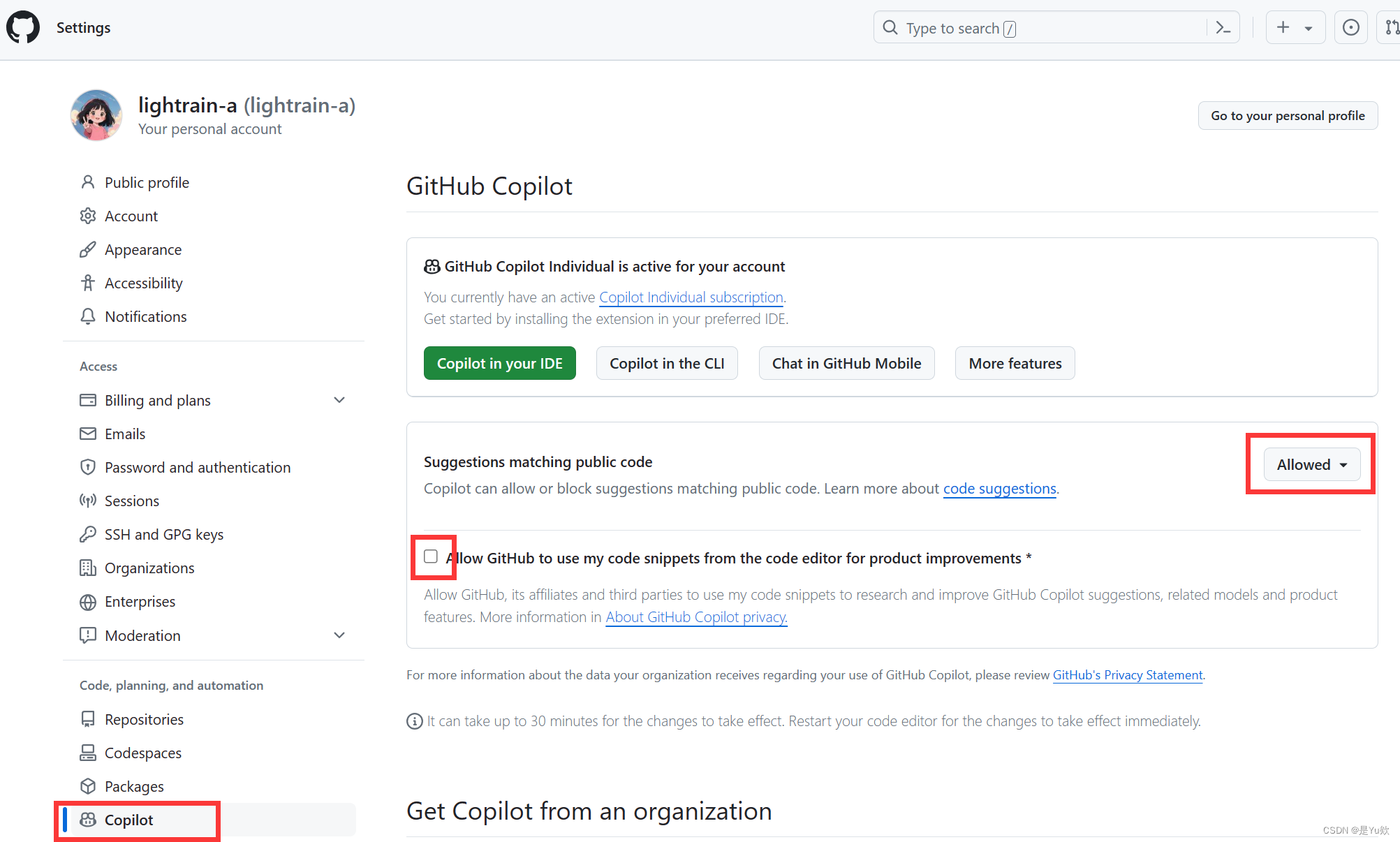Click the search magnifier icon
The width and height of the screenshot is (1400, 842).
(x=890, y=27)
